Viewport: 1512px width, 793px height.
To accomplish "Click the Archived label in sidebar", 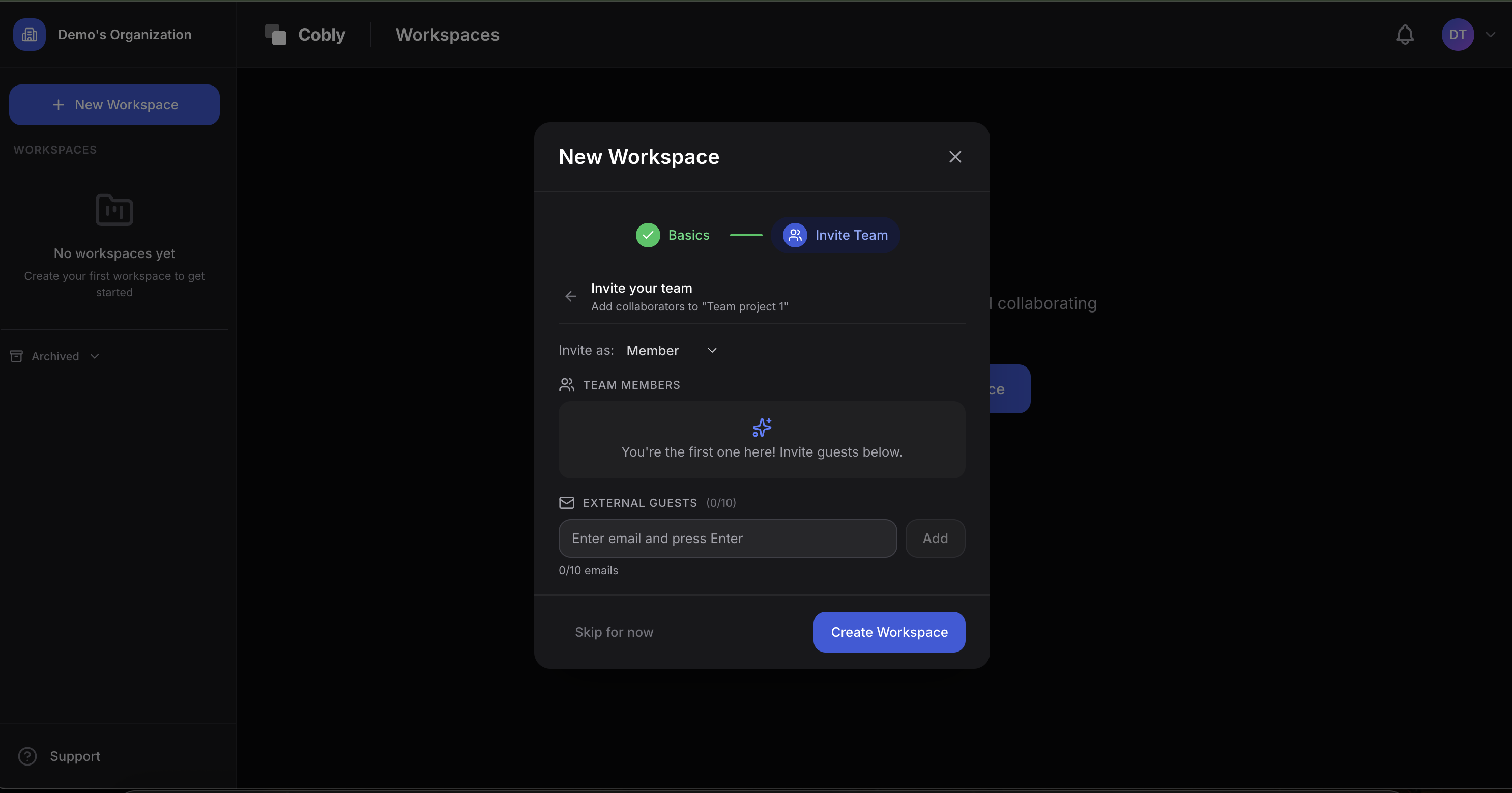I will click(55, 357).
